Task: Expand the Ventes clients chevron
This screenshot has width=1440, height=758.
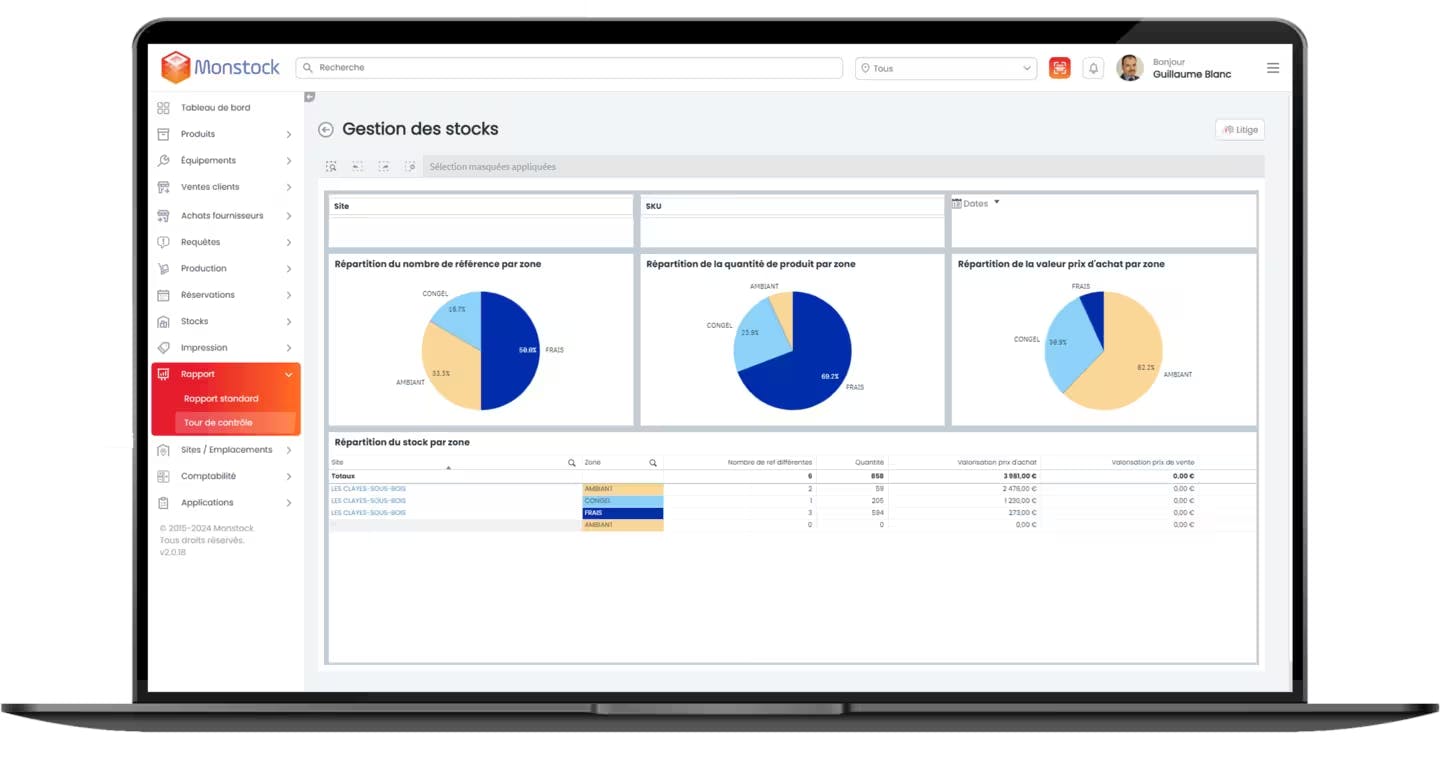Action: pyautogui.click(x=289, y=188)
